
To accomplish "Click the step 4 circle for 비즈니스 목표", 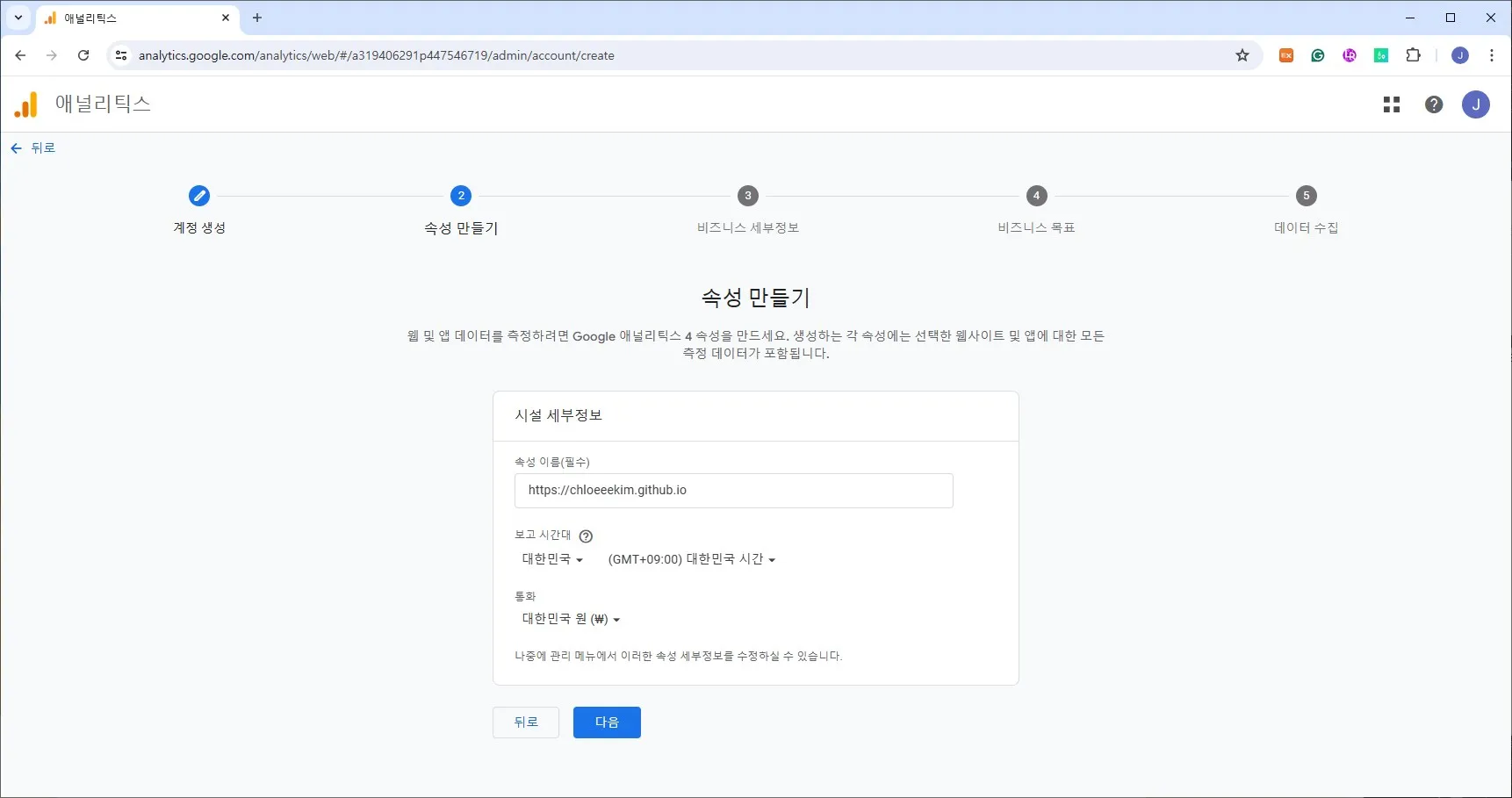I will (x=1037, y=196).
